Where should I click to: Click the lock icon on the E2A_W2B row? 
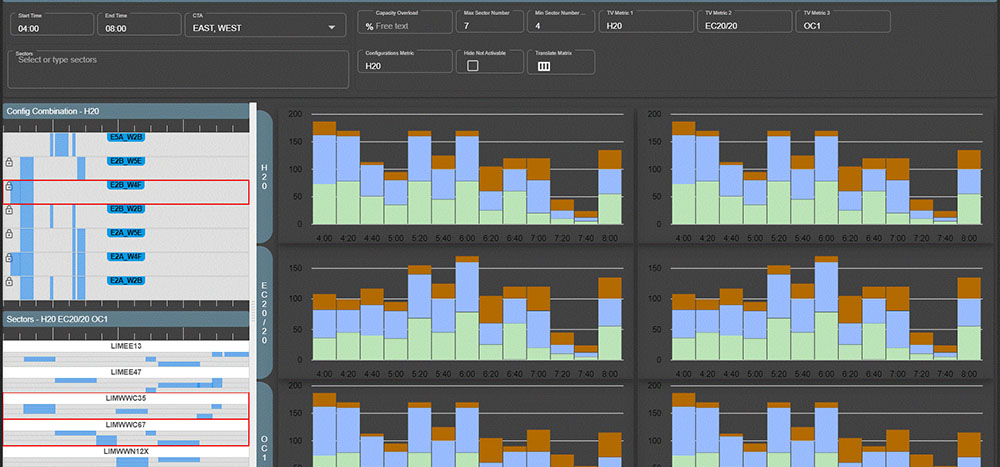click(9, 281)
